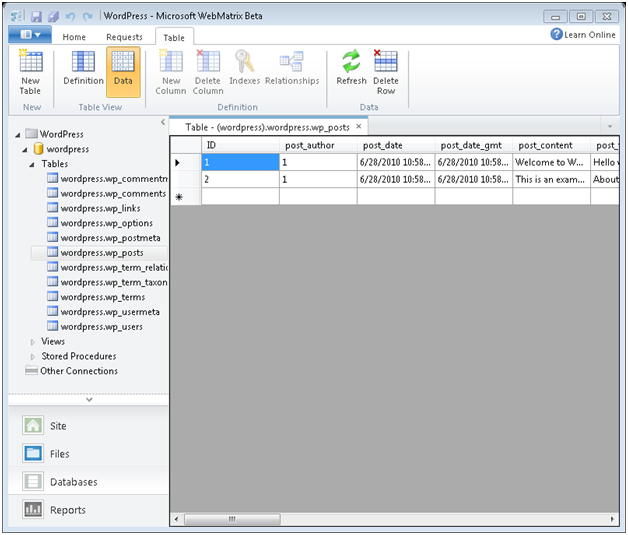Select the wordpress database icon
The width and height of the screenshot is (628, 535).
[38, 149]
